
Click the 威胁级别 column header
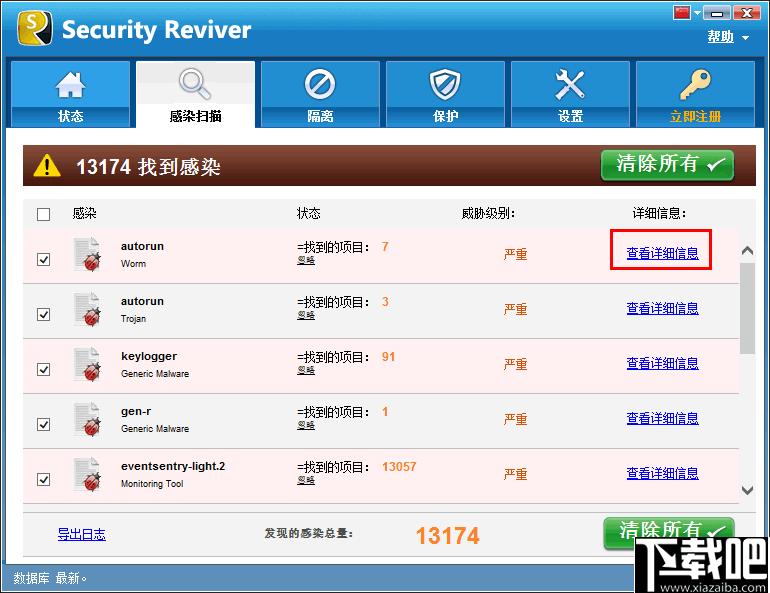488,214
